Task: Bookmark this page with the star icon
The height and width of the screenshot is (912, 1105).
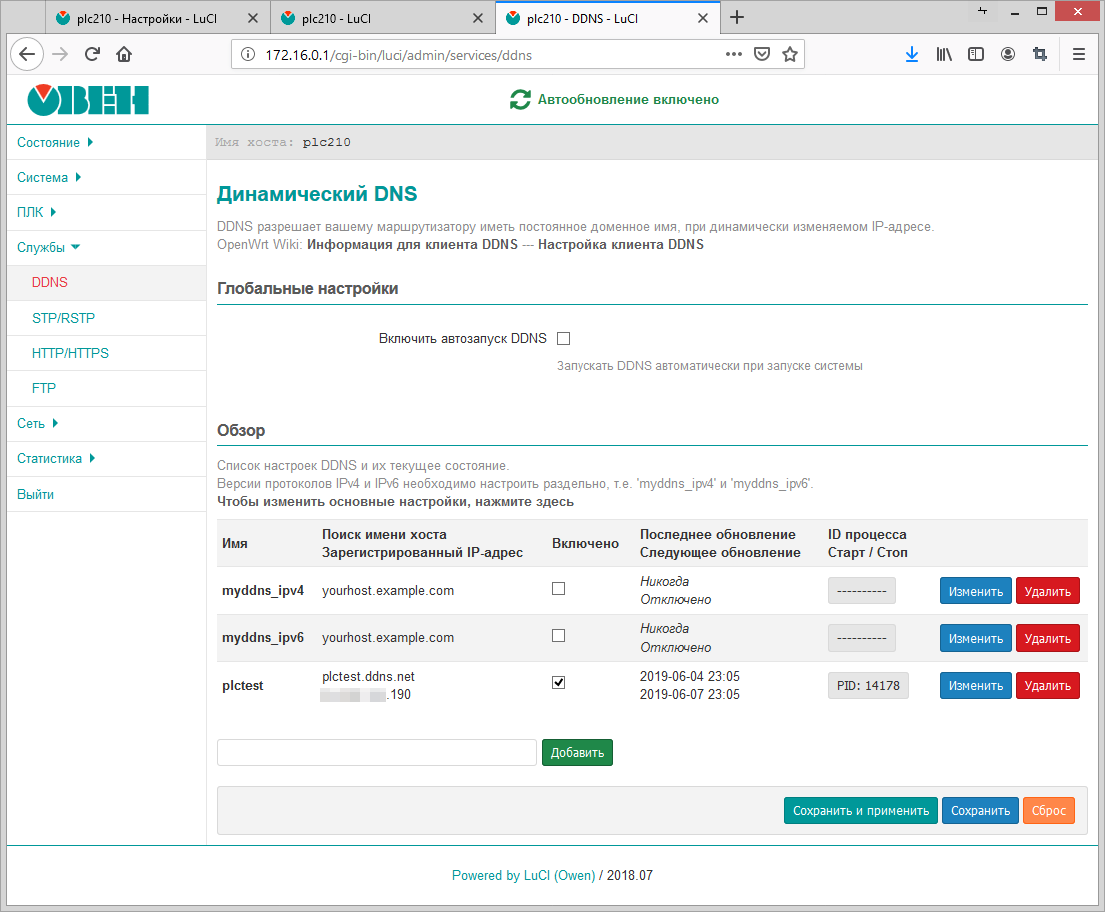Action: [790, 55]
